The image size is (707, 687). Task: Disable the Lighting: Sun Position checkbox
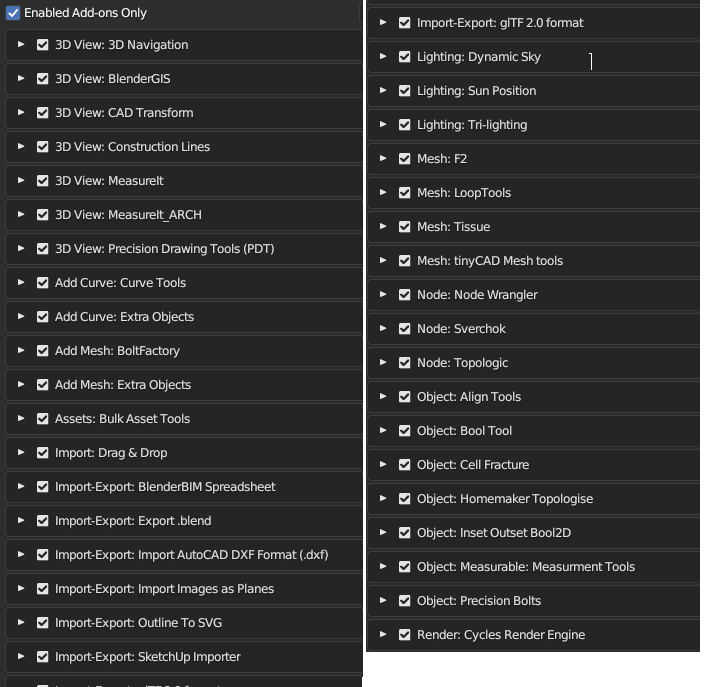404,91
